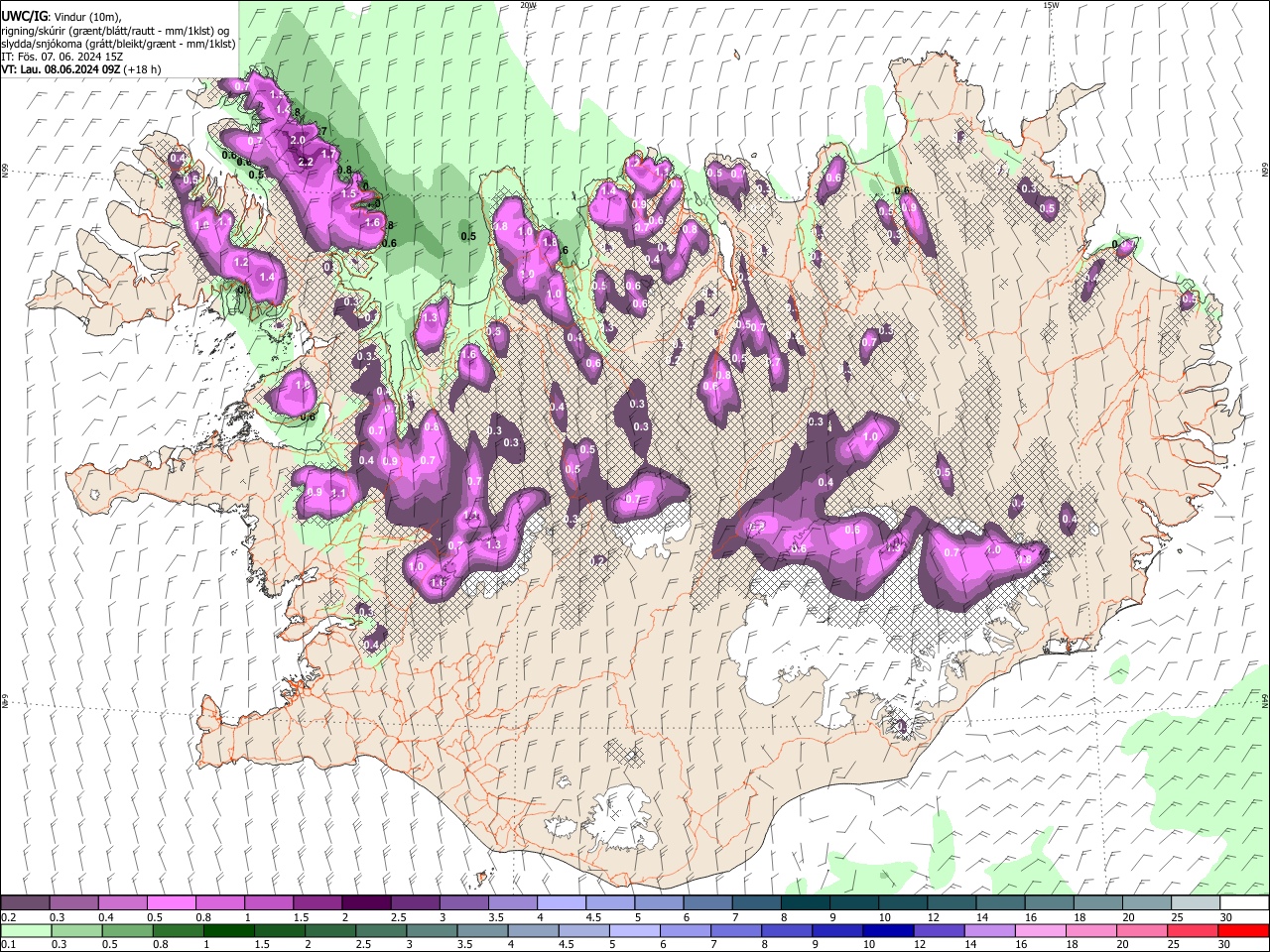Viewport: 1270px width, 952px height.
Task: Select the '2.0' snowfall value on the map
Action: tap(298, 141)
